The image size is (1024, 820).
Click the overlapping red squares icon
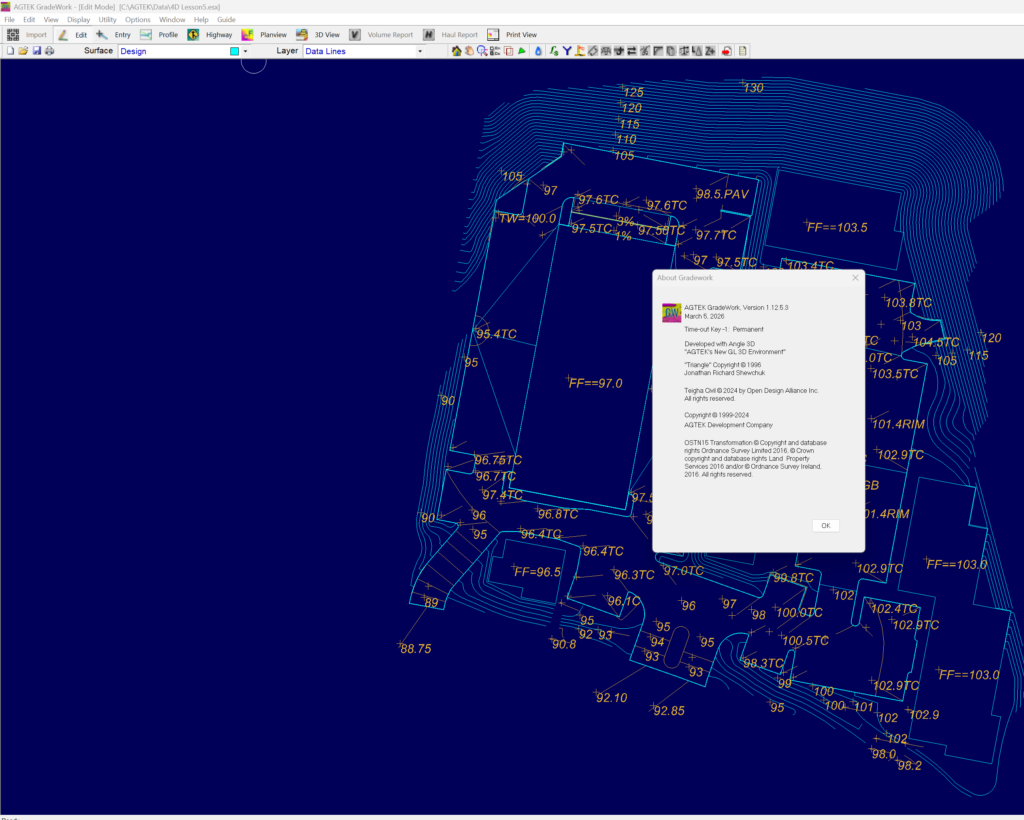(x=509, y=51)
